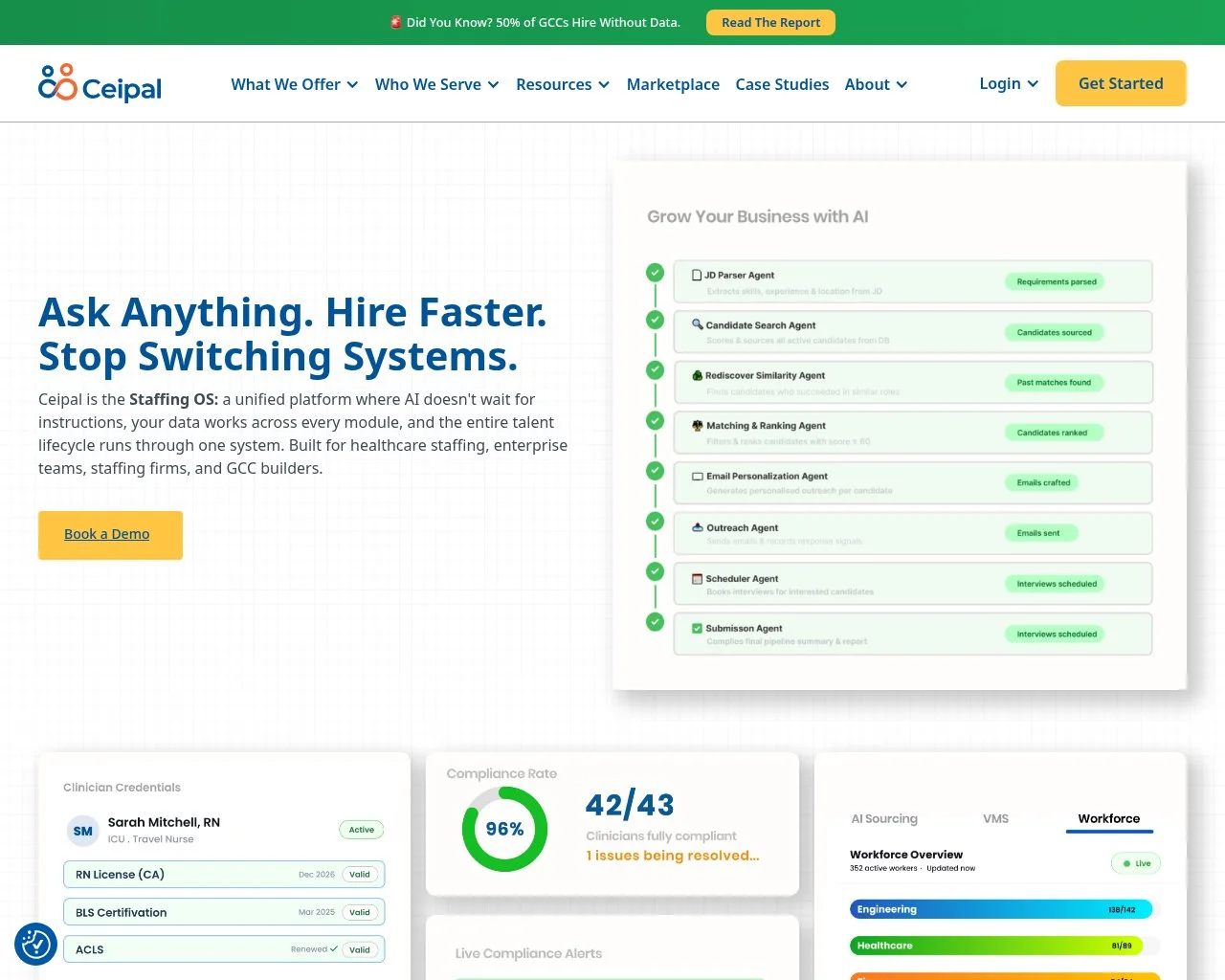The width and height of the screenshot is (1225, 980).
Task: Click green check beside Rediscover Similarity Agent
Action: click(655, 369)
